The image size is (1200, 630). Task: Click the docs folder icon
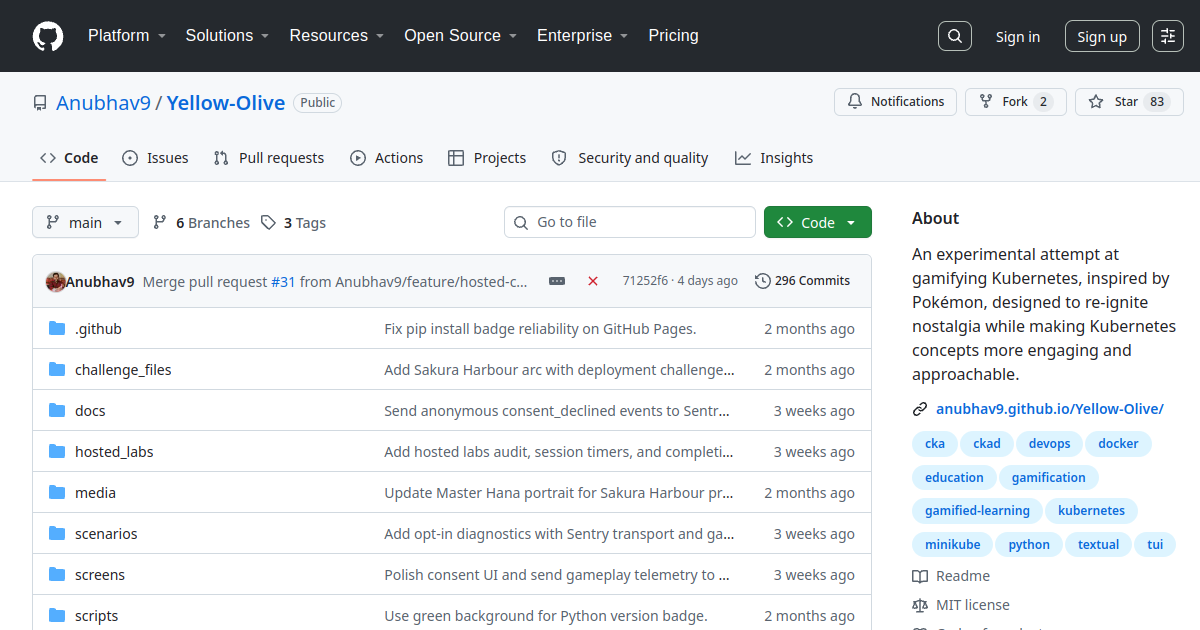click(57, 411)
